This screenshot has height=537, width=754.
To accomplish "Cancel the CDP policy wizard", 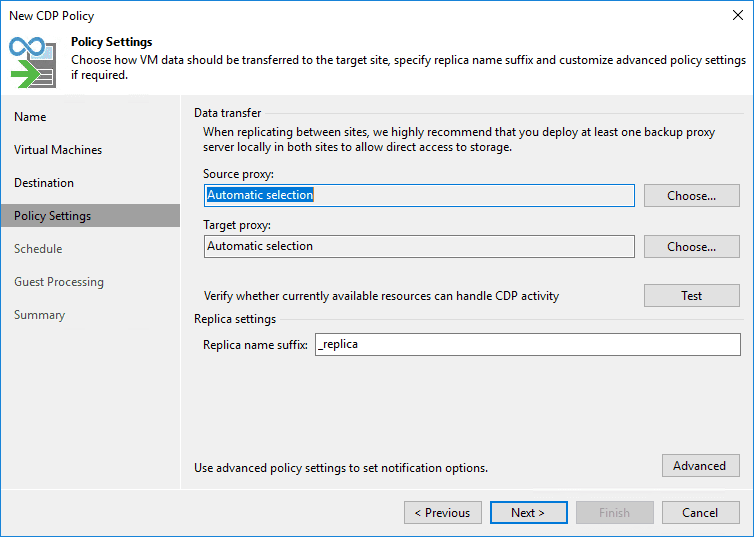I will (x=700, y=513).
